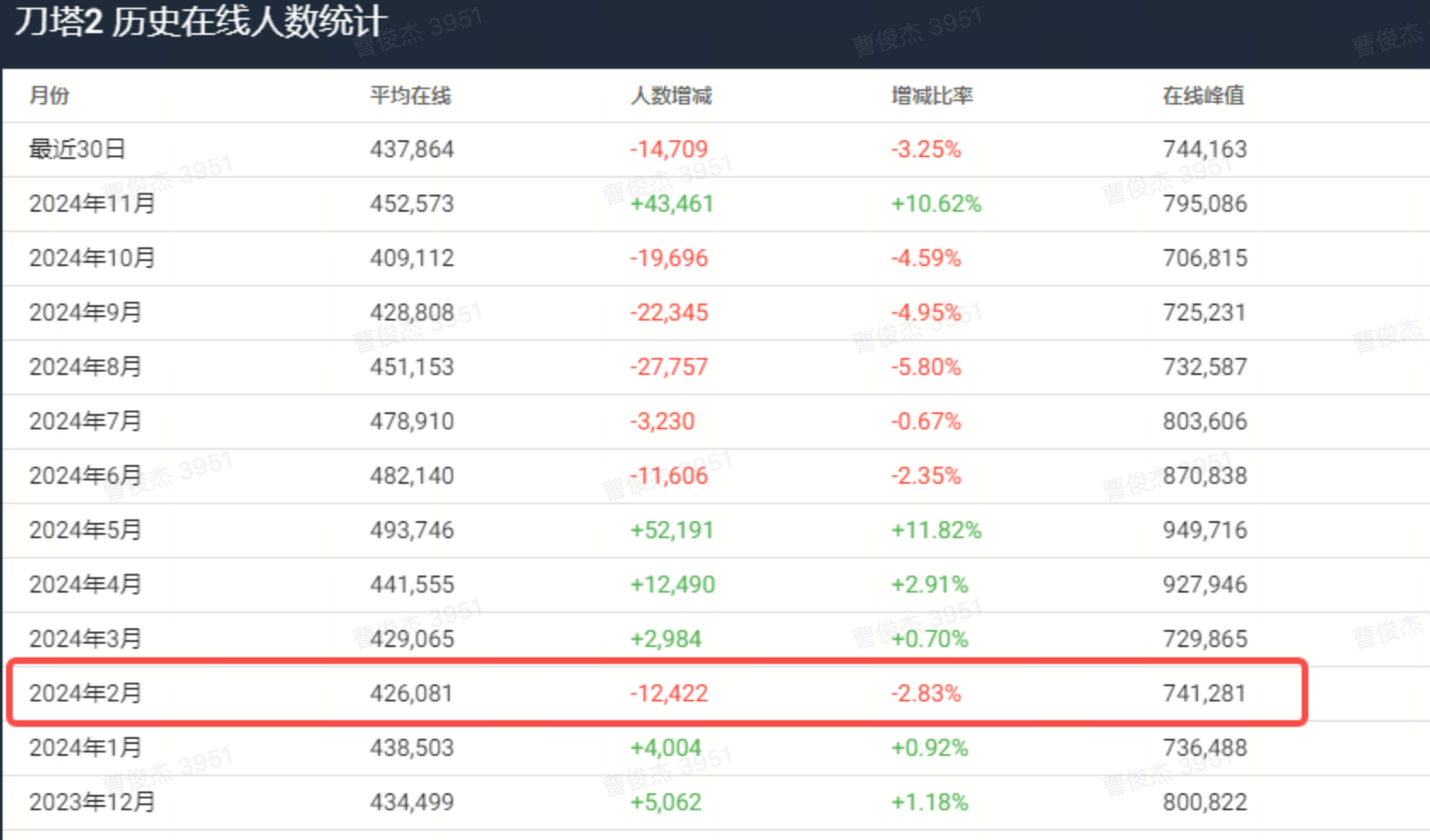Viewport: 1430px width, 840px height.
Task: Click the 增减比率 column header
Action: pyautogui.click(x=932, y=95)
